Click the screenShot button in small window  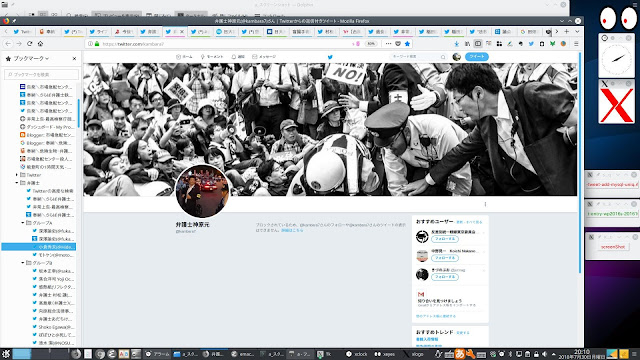[613, 247]
